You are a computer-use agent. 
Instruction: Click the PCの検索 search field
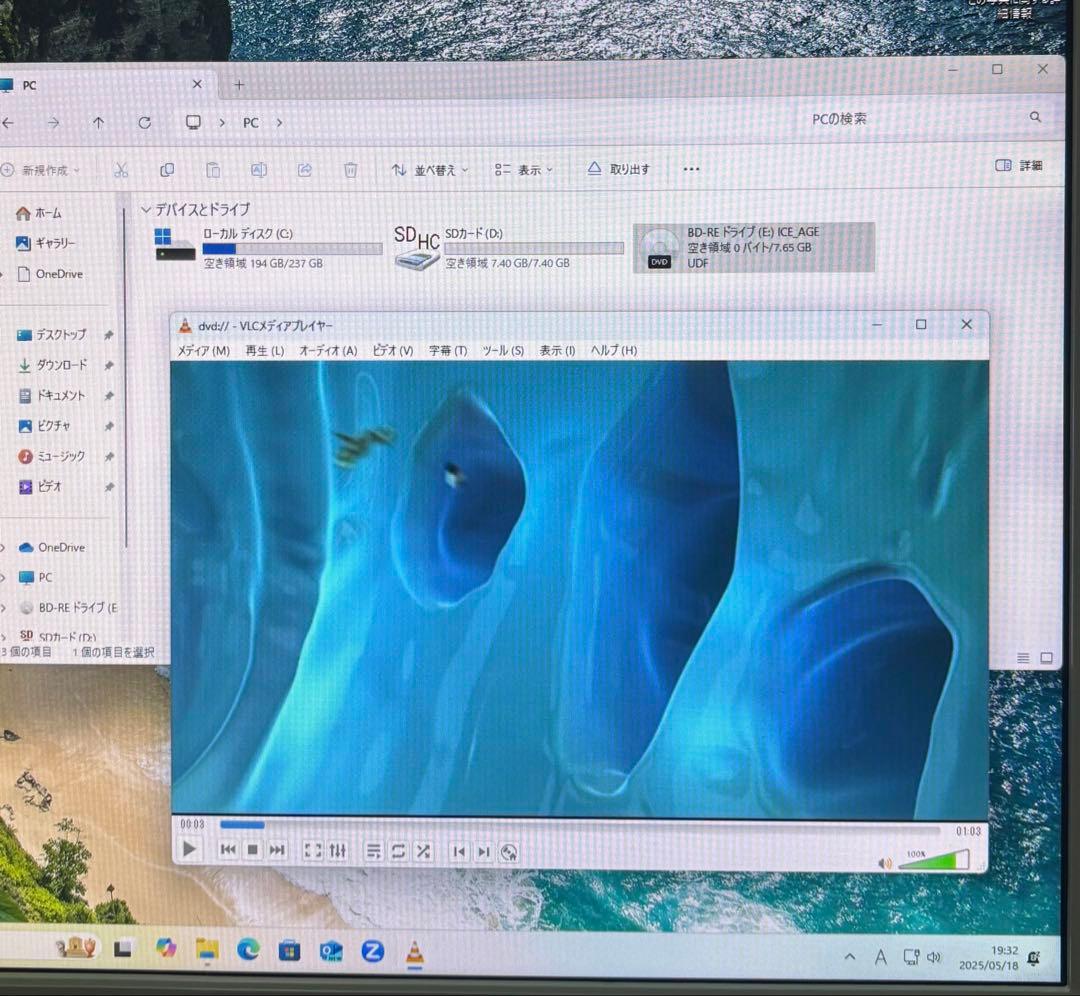pos(915,119)
